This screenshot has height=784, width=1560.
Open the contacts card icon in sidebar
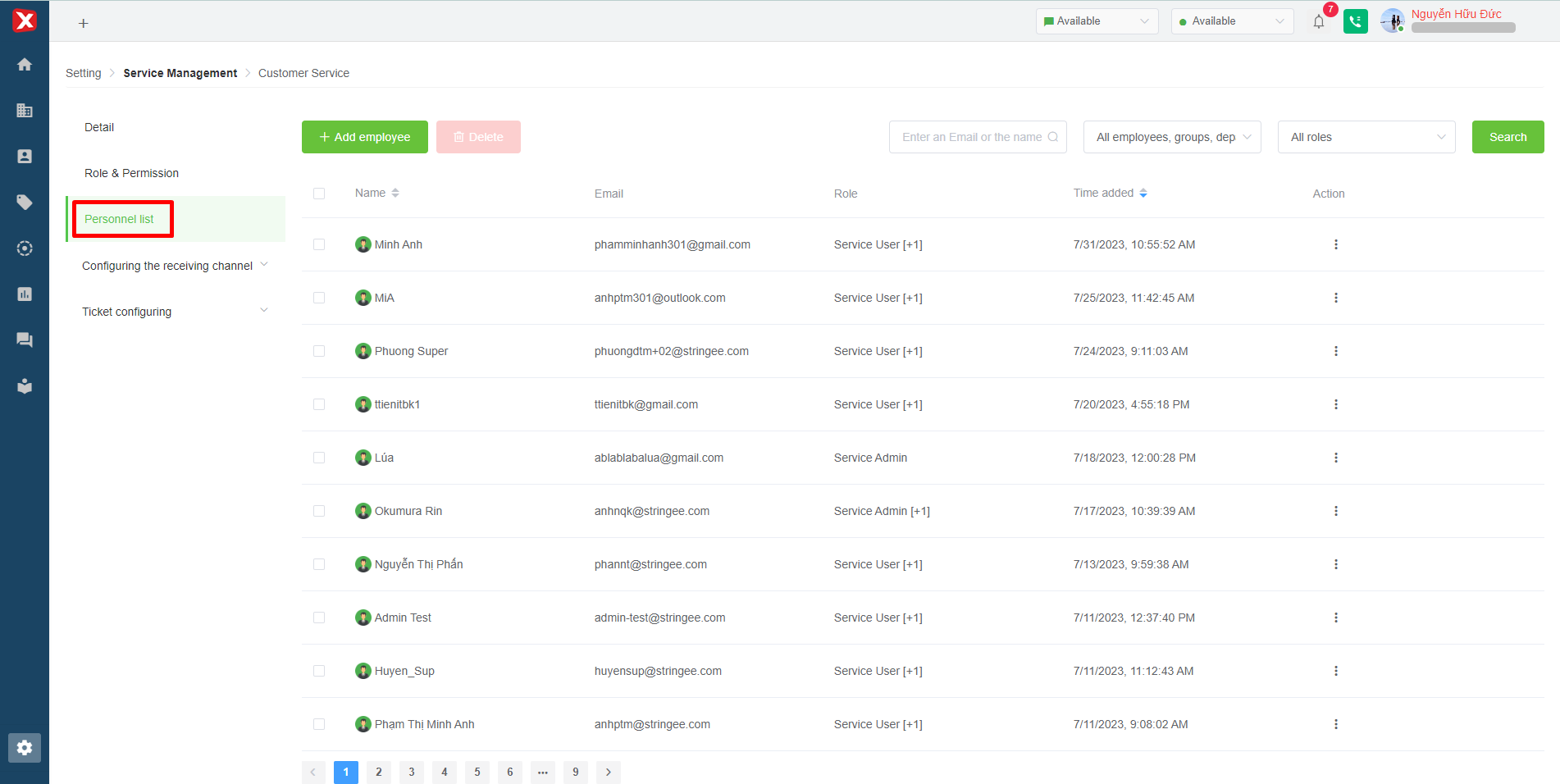25,157
